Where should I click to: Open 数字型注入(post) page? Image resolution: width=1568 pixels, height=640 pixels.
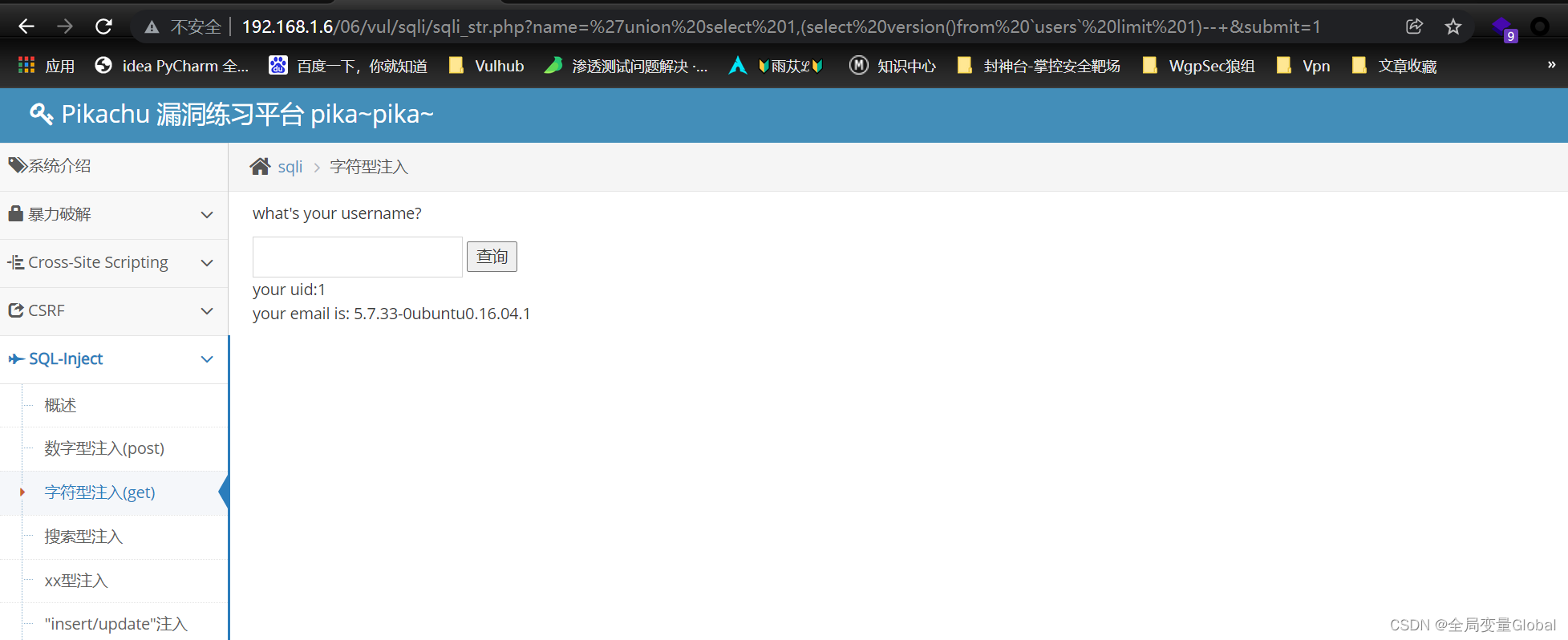(104, 448)
